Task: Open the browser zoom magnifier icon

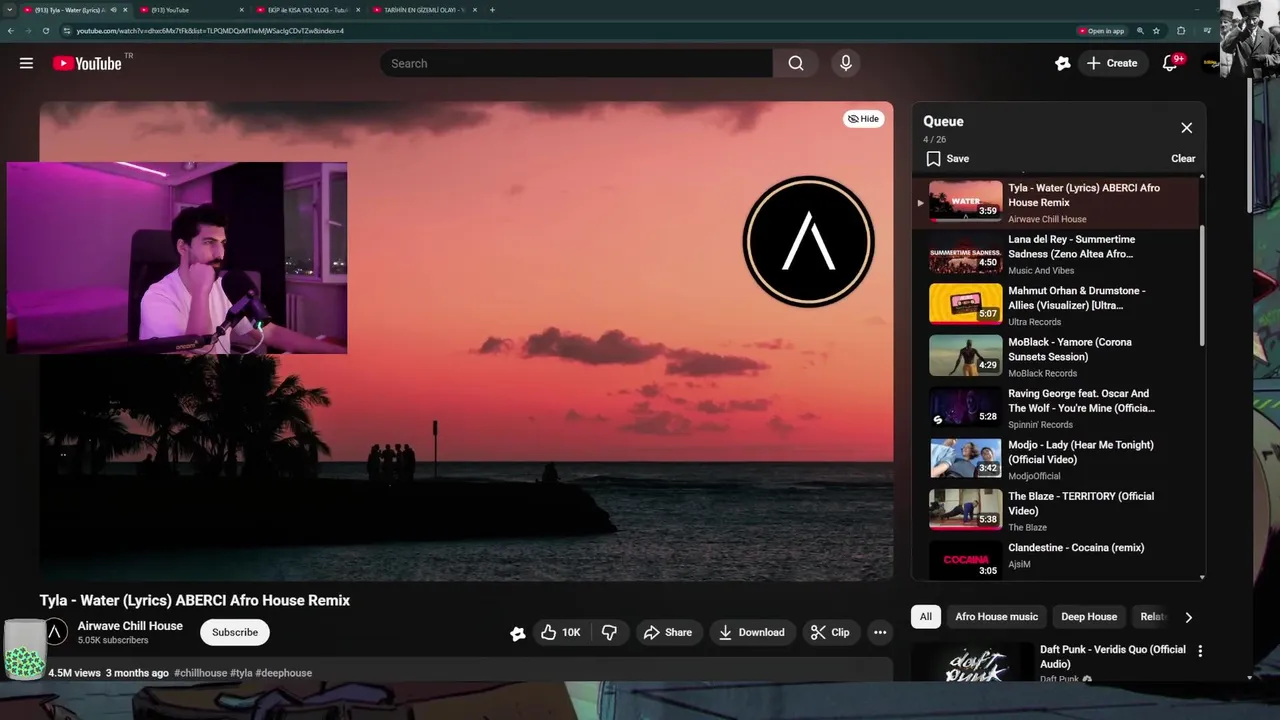Action: click(x=1140, y=31)
